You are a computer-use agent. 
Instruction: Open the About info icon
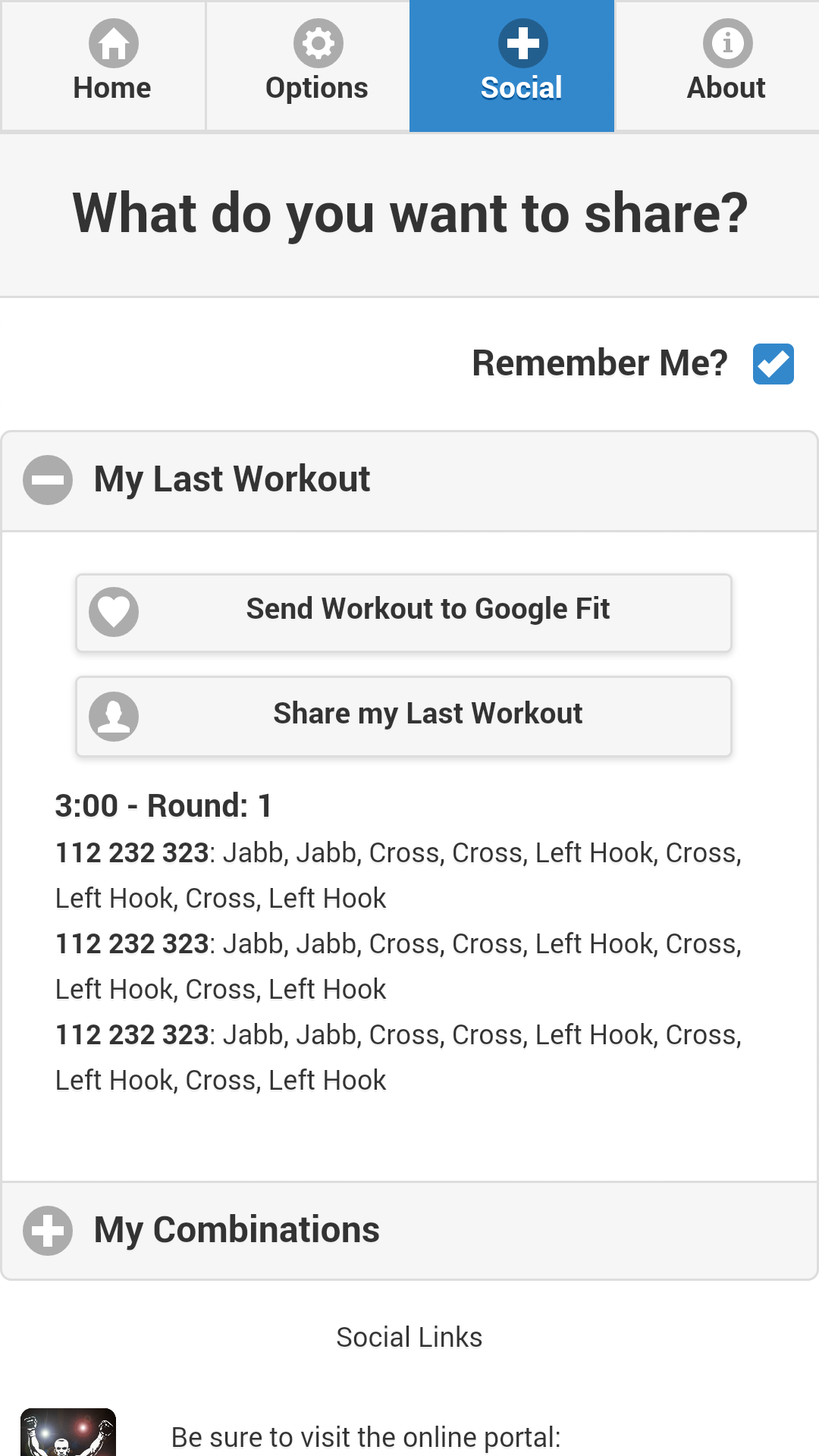coord(728,43)
